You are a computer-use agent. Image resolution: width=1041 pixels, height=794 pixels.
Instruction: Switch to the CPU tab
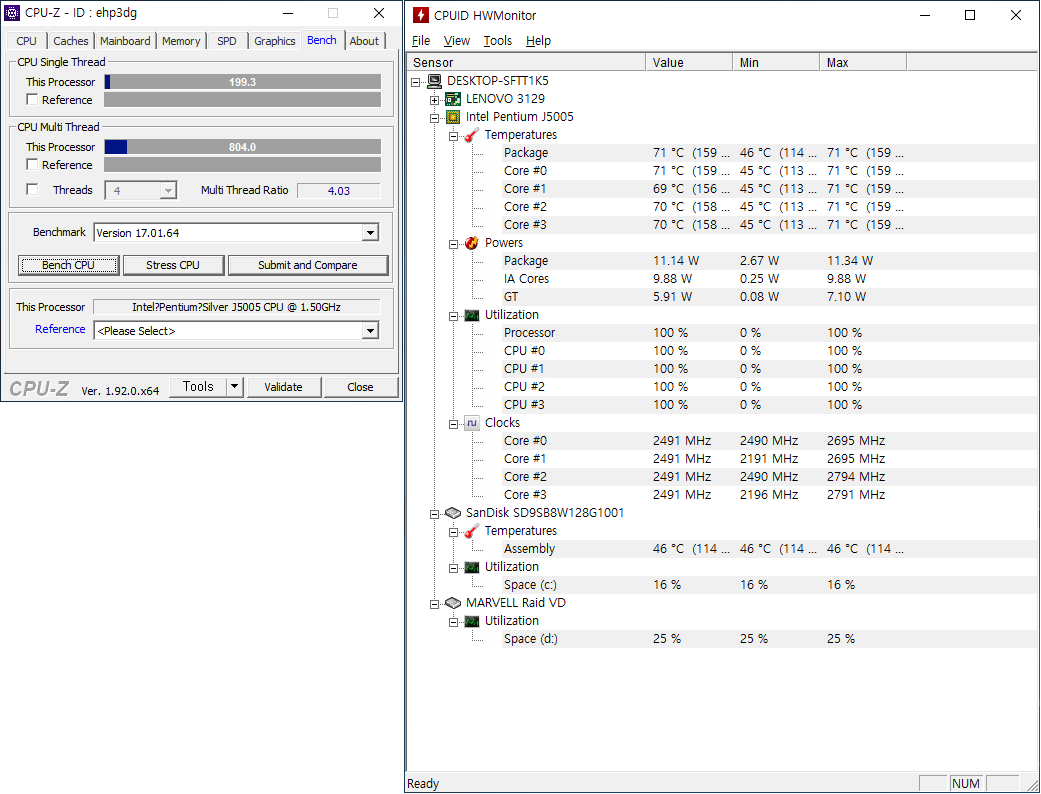tap(27, 40)
